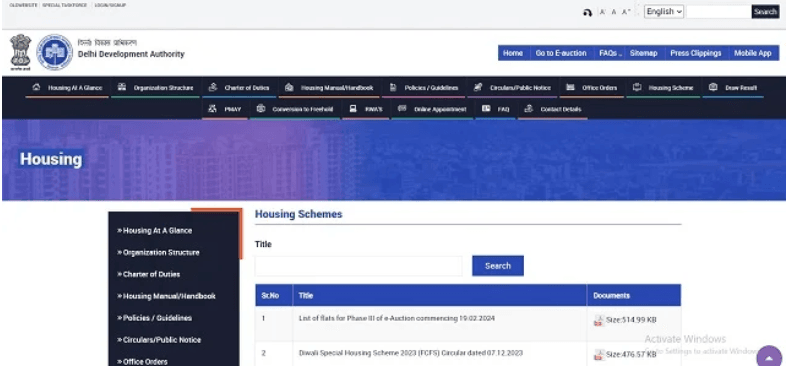
Task: Click 'List of flats for Phase III' title
Action: [x=397, y=318]
